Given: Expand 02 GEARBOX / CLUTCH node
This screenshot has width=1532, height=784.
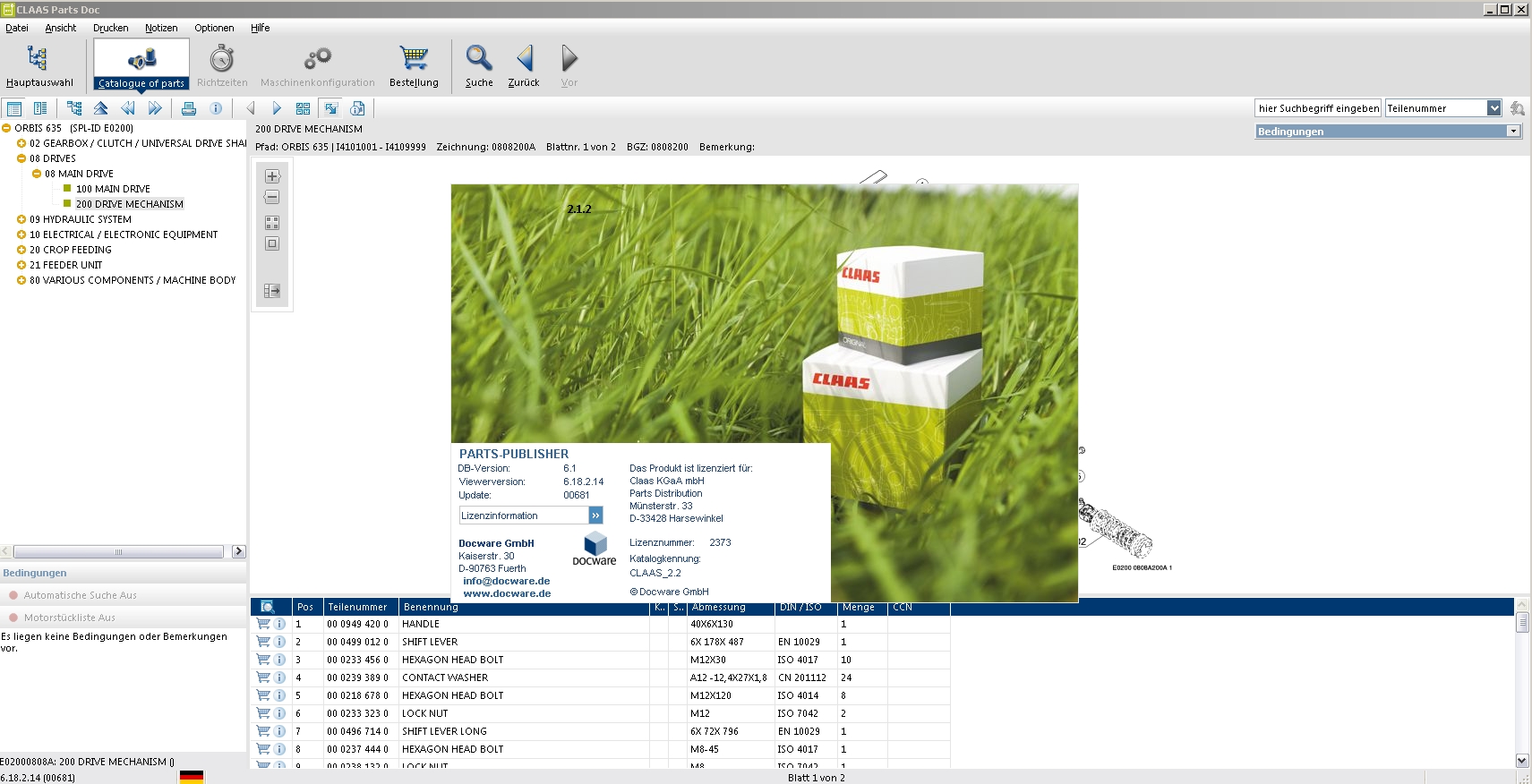Looking at the screenshot, I should tap(21, 143).
